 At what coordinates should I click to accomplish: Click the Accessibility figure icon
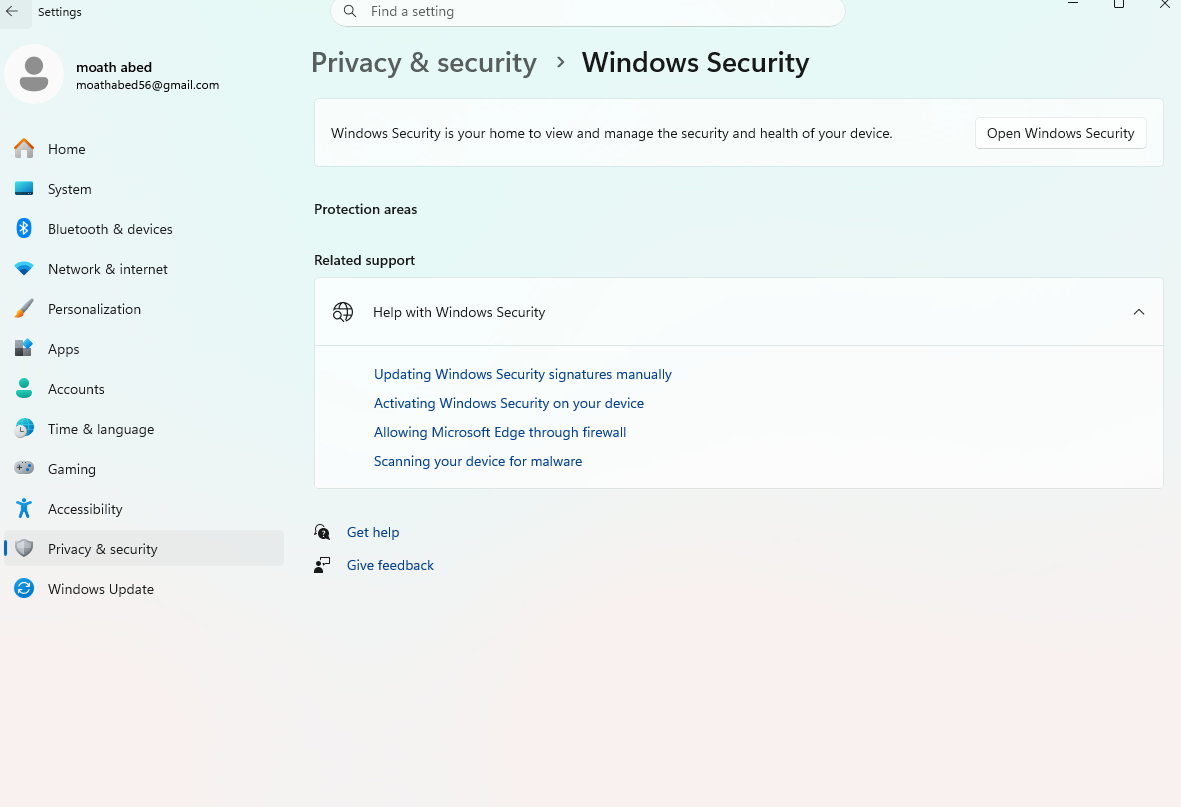(24, 508)
